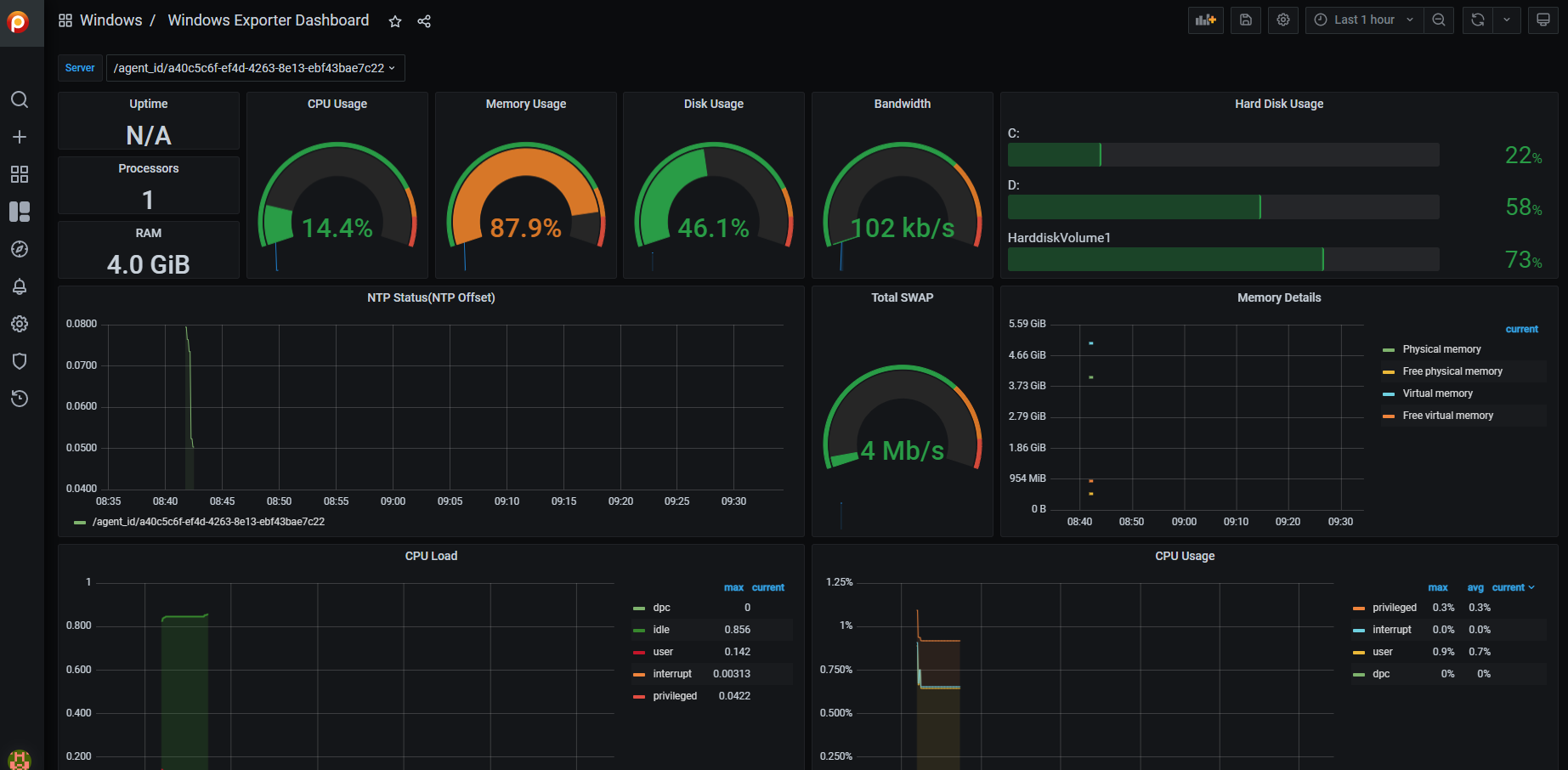Open dashboard settings gear in top toolbar
The width and height of the screenshot is (1568, 770).
pos(1283,20)
